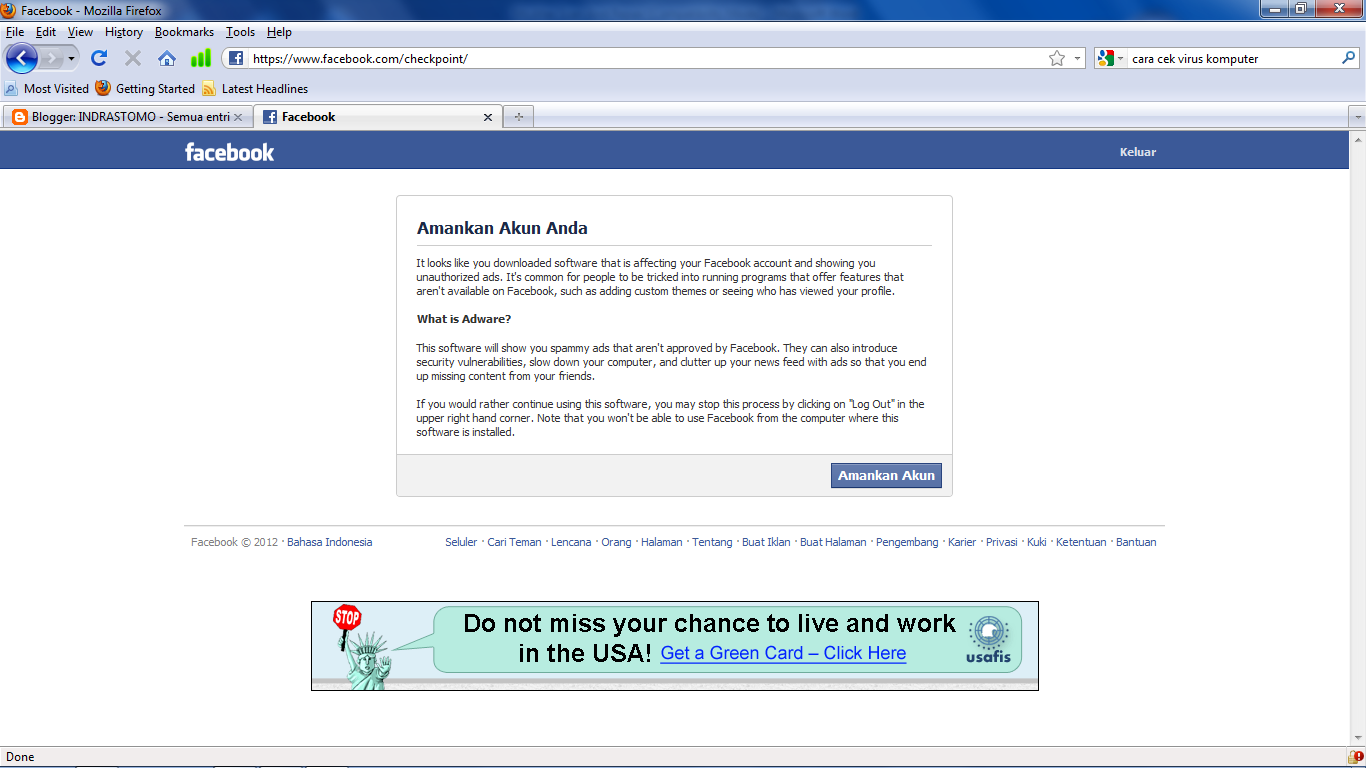Viewport: 1366px width, 768px height.
Task: Click the 'Amankan Akun Anda' heading
Action: [x=502, y=228]
